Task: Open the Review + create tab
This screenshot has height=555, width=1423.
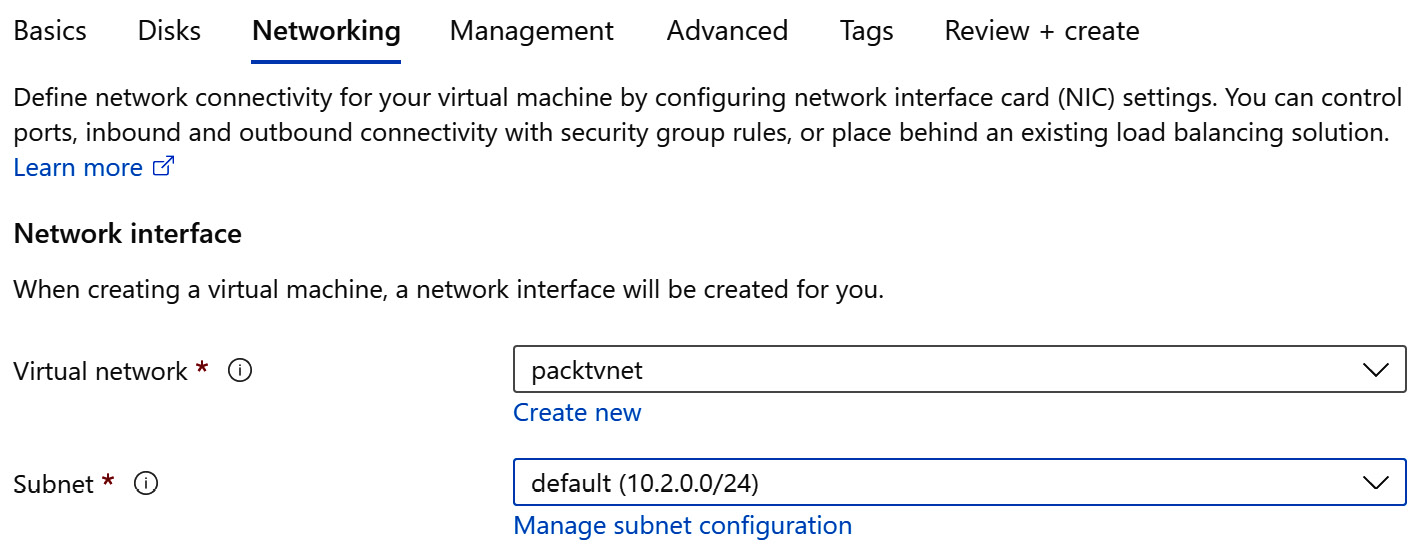Action: 1041,31
